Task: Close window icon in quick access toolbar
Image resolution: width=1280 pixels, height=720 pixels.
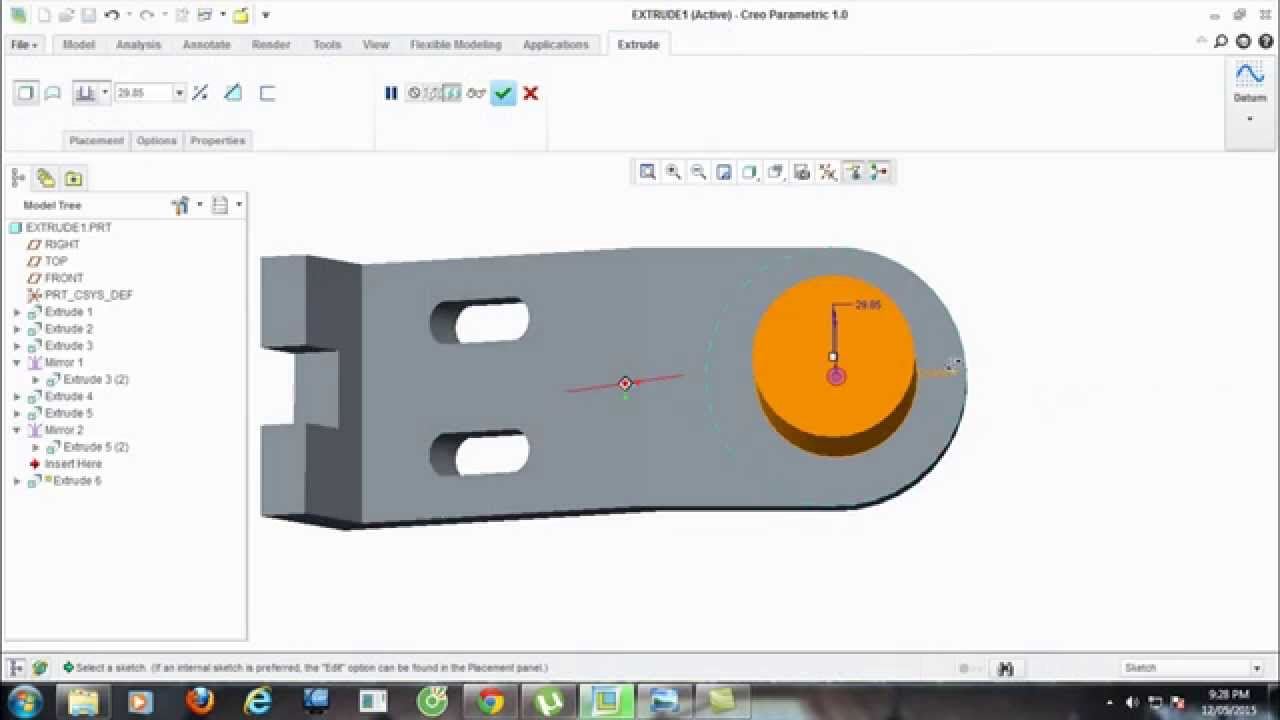Action: click(x=240, y=15)
